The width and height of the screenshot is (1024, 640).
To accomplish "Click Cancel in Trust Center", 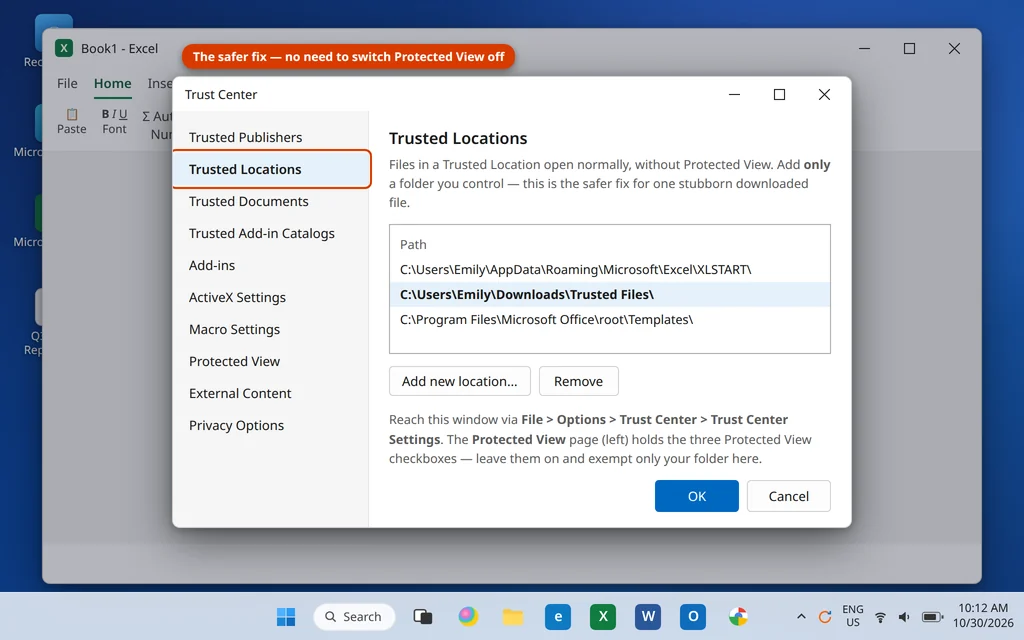I will tap(789, 496).
